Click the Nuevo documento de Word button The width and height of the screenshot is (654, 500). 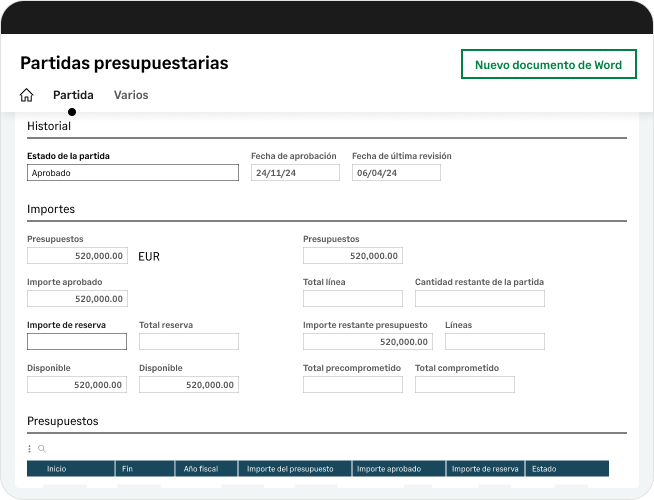pyautogui.click(x=548, y=65)
